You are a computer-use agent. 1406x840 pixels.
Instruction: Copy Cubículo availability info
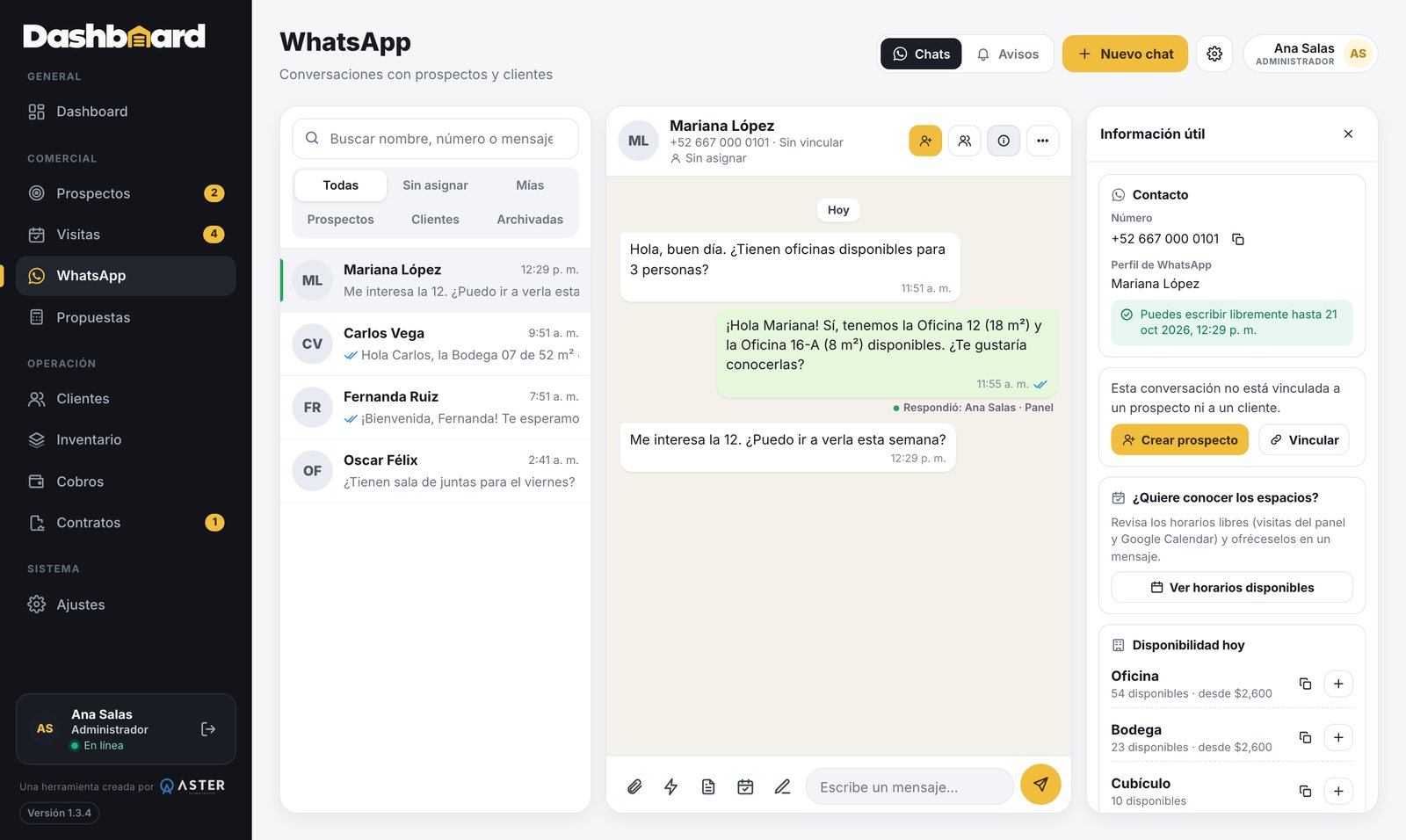click(1306, 791)
